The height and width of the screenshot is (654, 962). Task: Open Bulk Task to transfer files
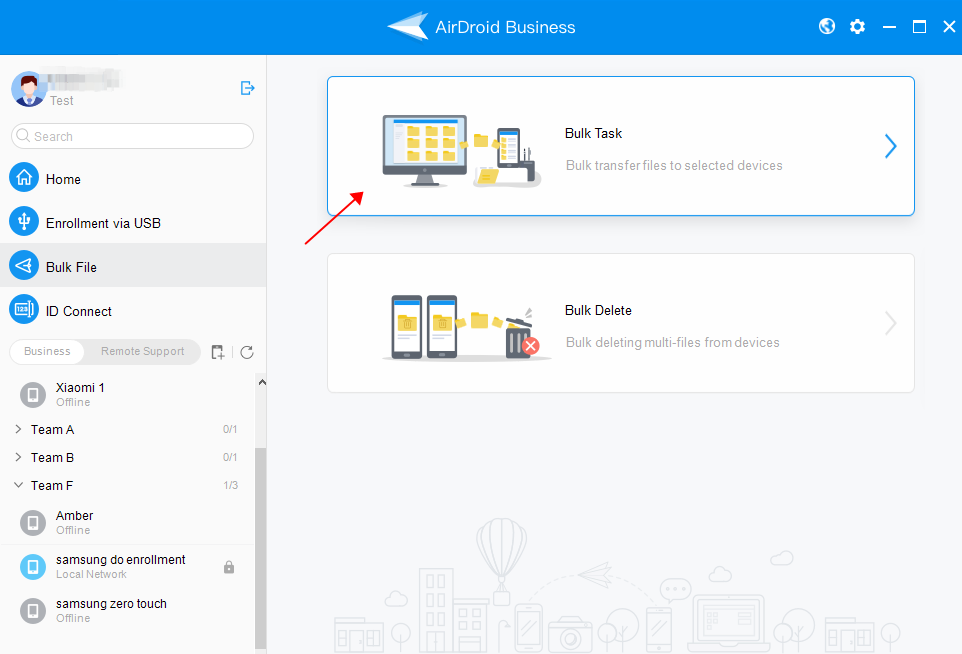click(x=620, y=146)
